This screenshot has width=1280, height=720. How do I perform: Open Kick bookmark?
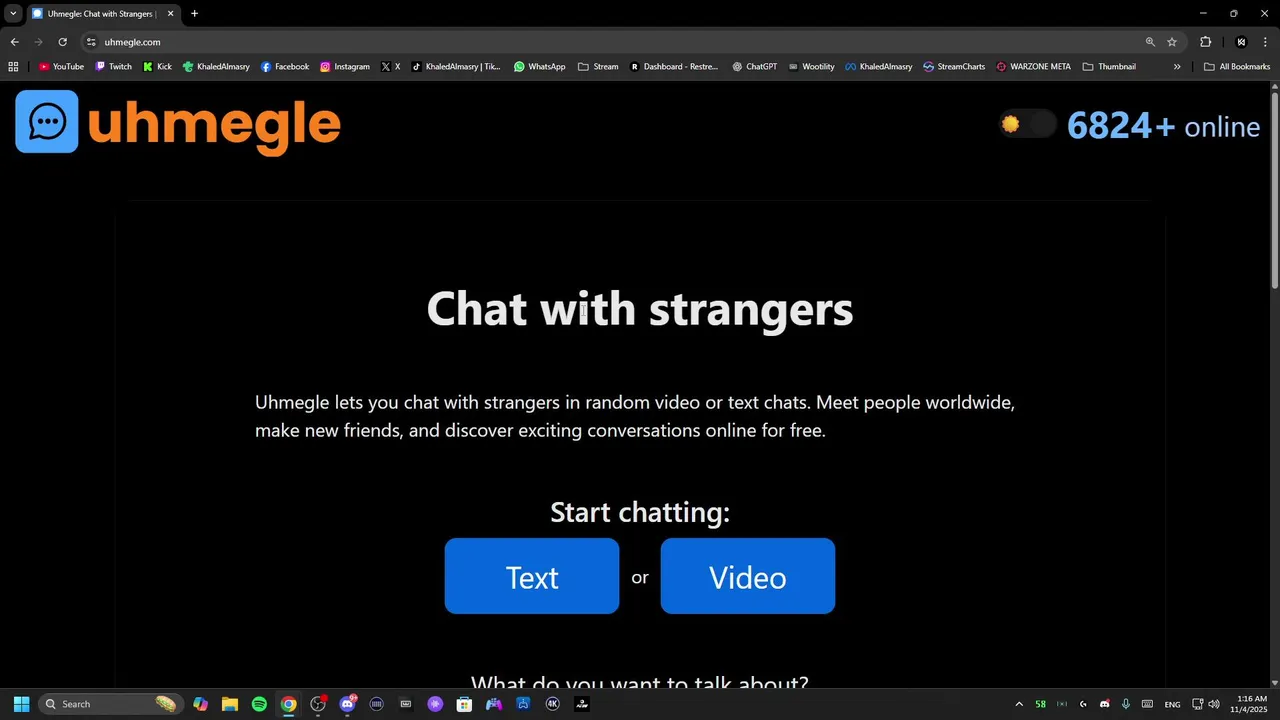click(157, 67)
